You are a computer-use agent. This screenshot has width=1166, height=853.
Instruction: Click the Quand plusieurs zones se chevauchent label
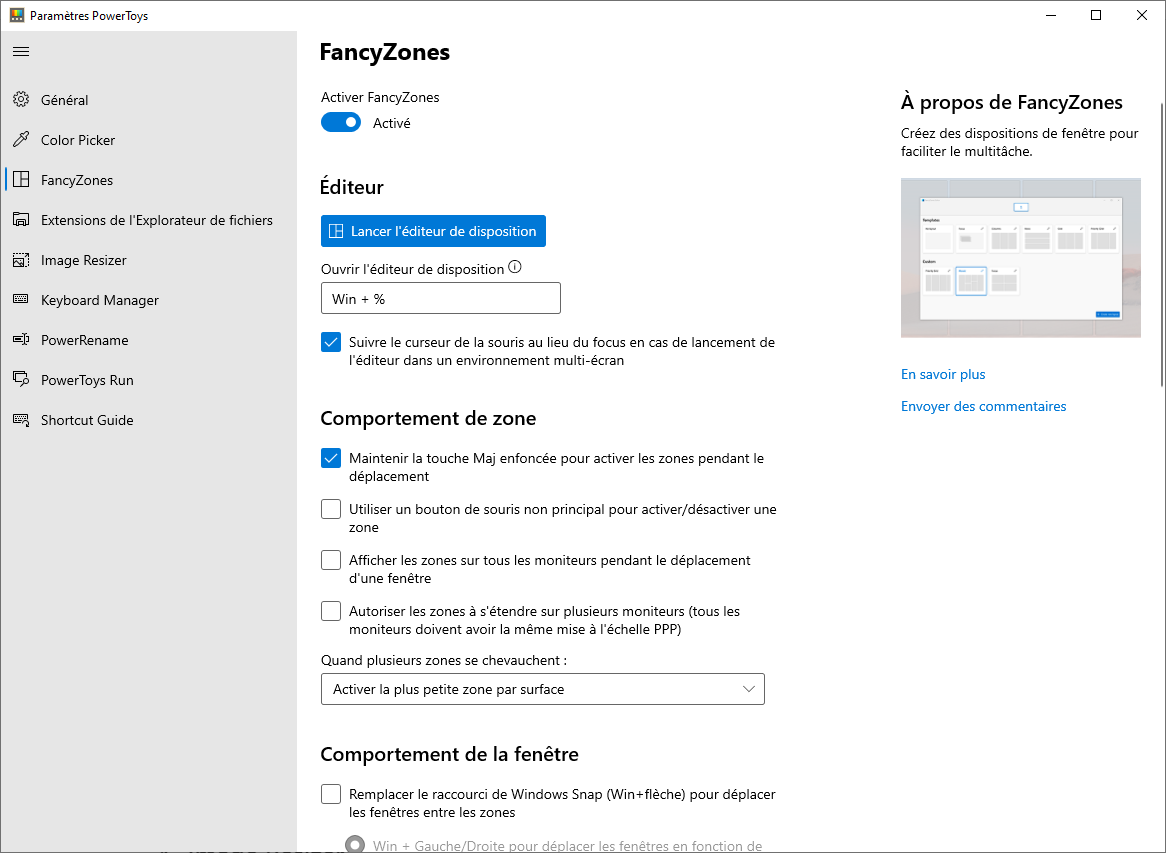[x=444, y=660]
